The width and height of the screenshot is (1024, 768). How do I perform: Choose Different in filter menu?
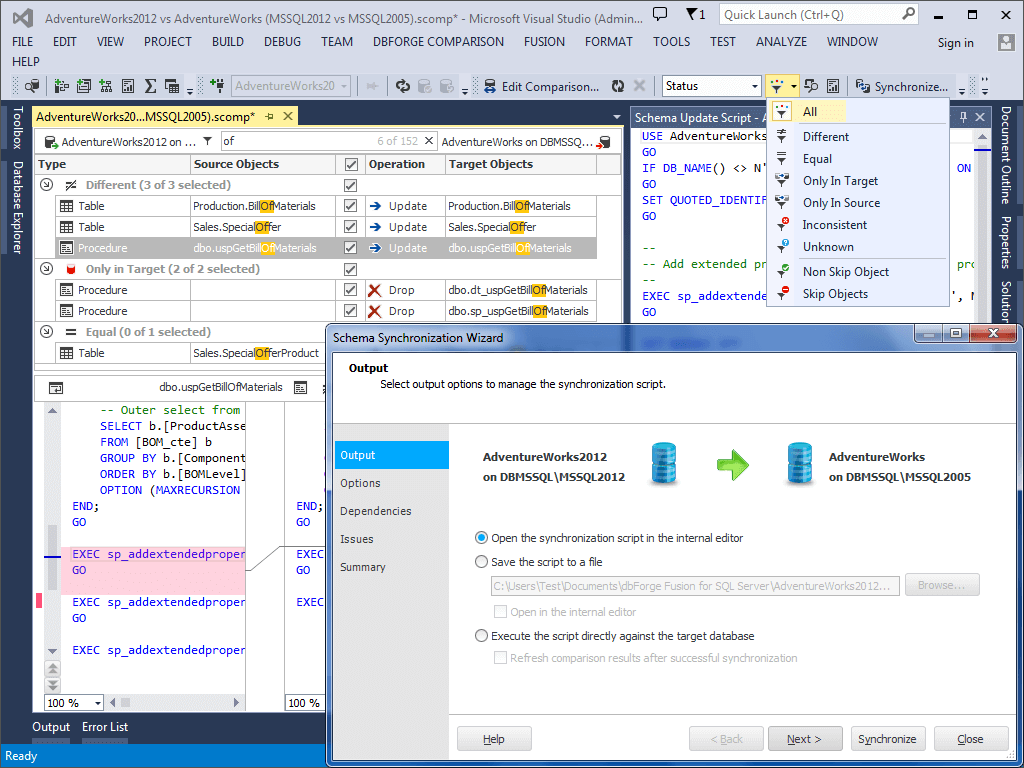(x=825, y=136)
